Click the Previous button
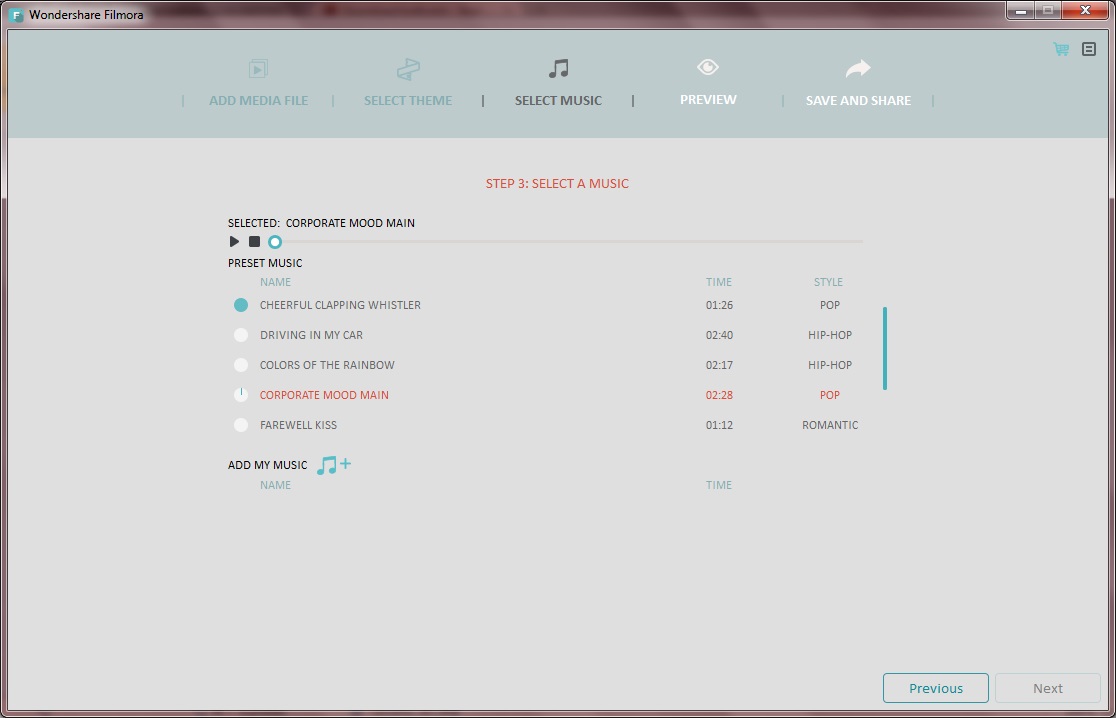Image resolution: width=1116 pixels, height=718 pixels. point(934,688)
